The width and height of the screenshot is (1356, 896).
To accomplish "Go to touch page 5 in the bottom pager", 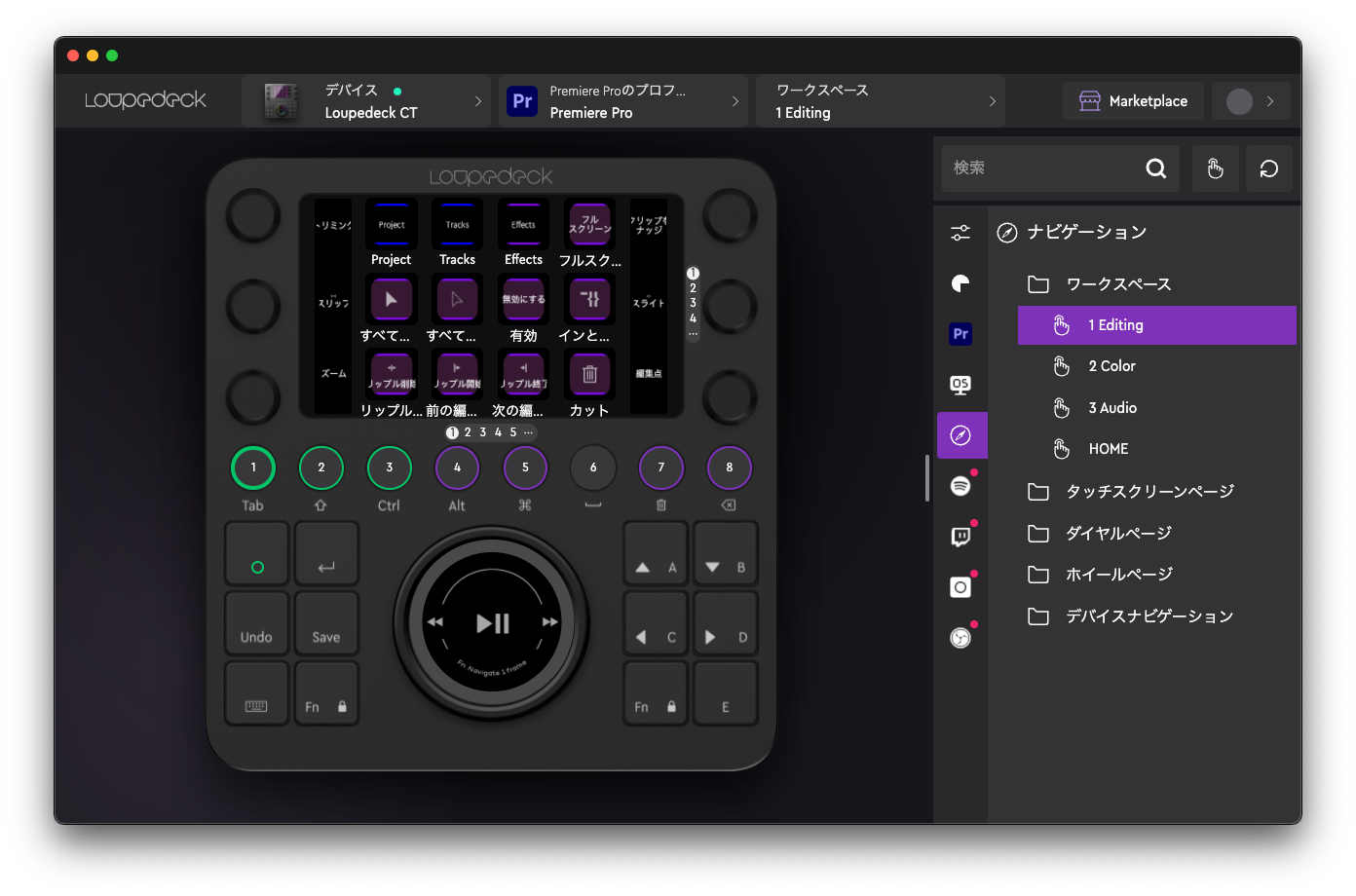I will [x=513, y=432].
